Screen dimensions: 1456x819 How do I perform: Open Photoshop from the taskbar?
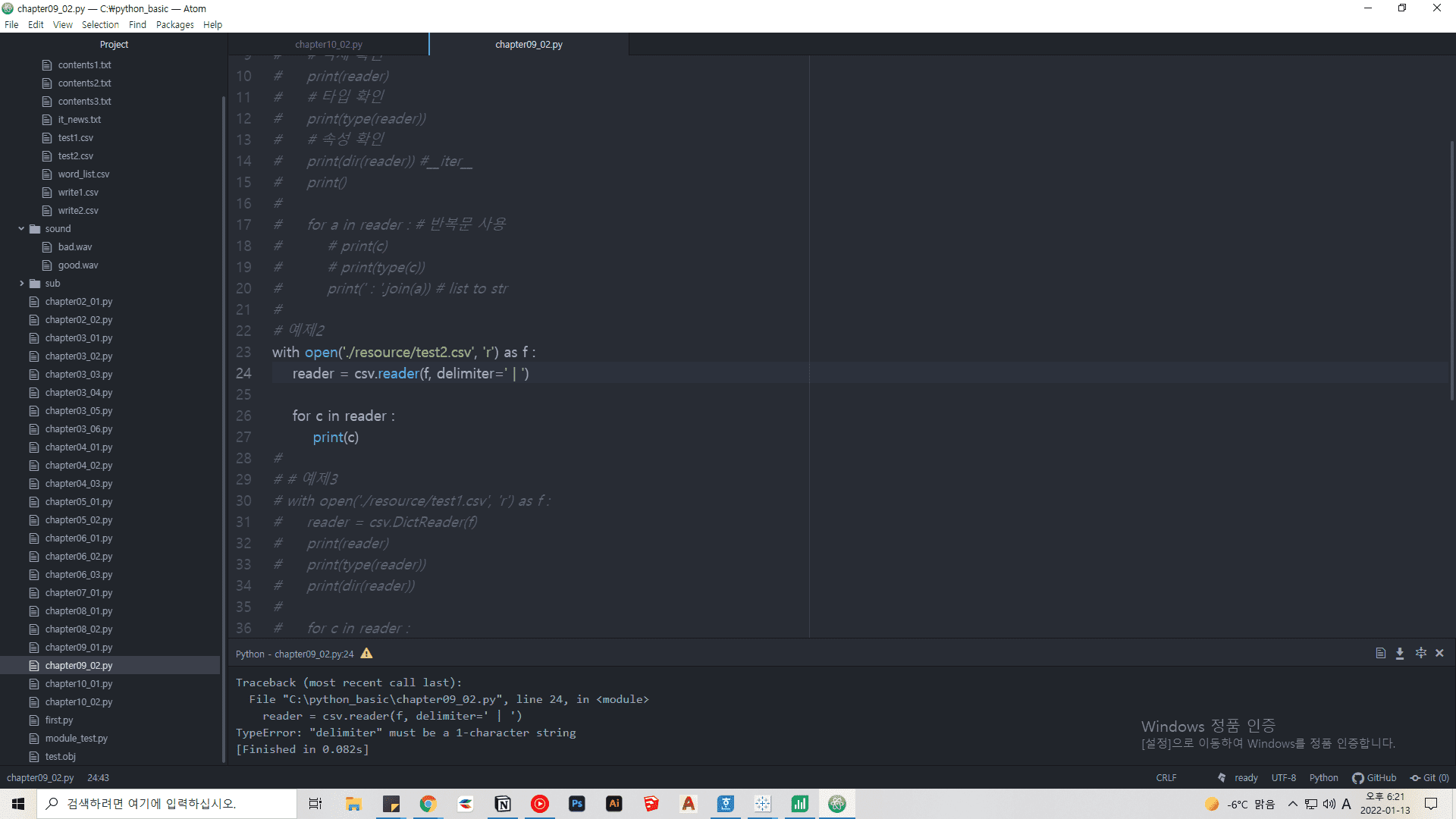577,804
